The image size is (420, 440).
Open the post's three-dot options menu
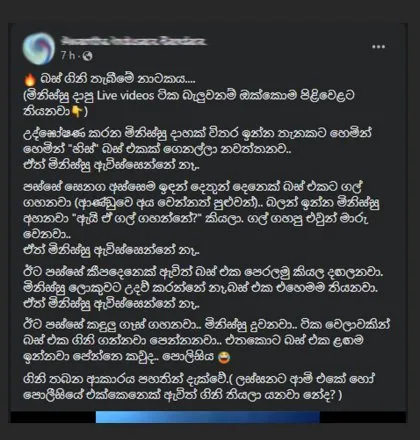[x=378, y=47]
